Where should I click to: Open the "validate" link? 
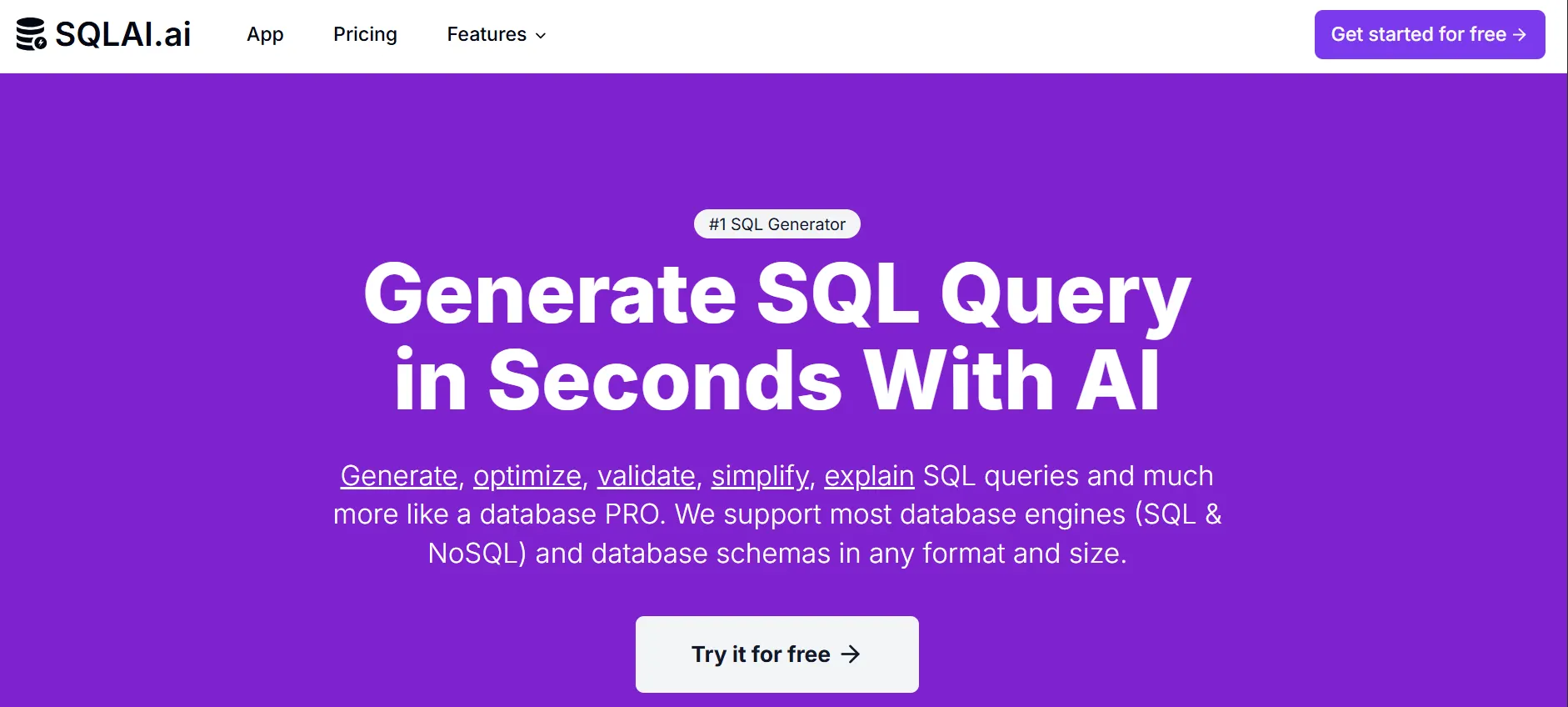coord(646,474)
